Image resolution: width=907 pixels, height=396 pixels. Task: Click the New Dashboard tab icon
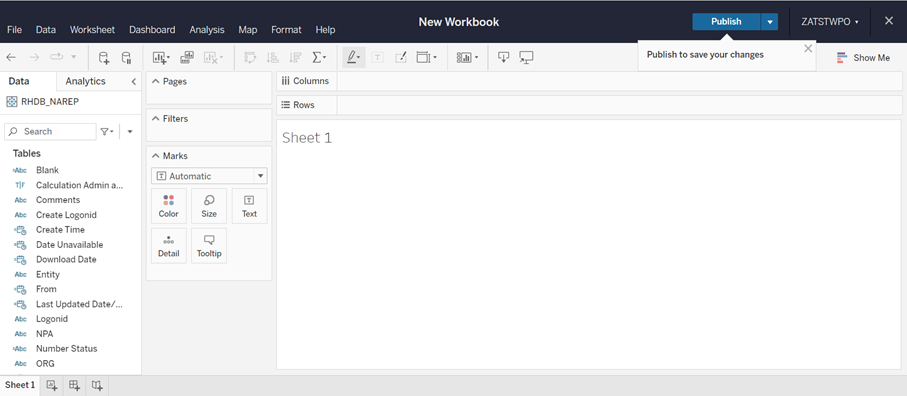(74, 385)
